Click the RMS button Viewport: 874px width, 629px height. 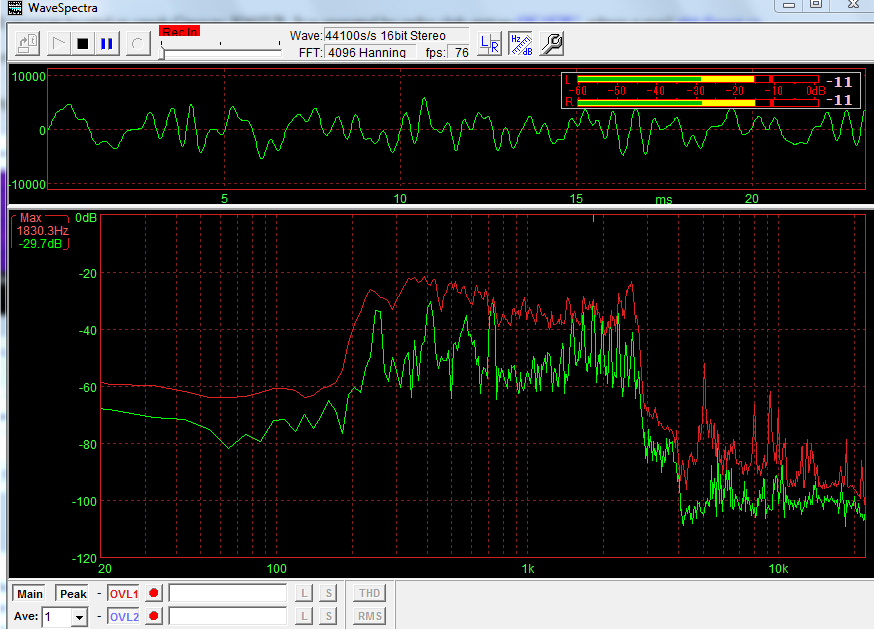(x=370, y=617)
